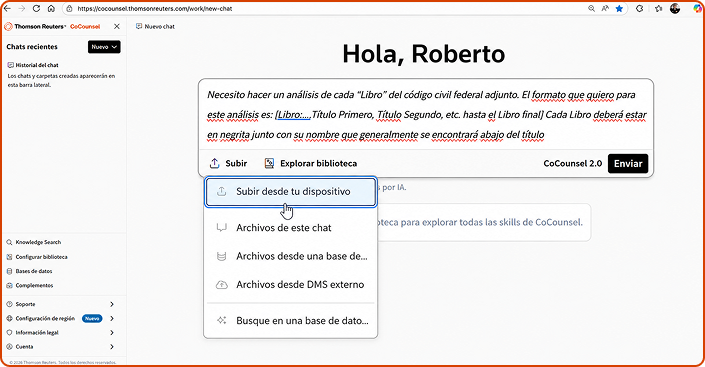
Task: Click the Configuración de región globe icon
Action: coord(9,318)
